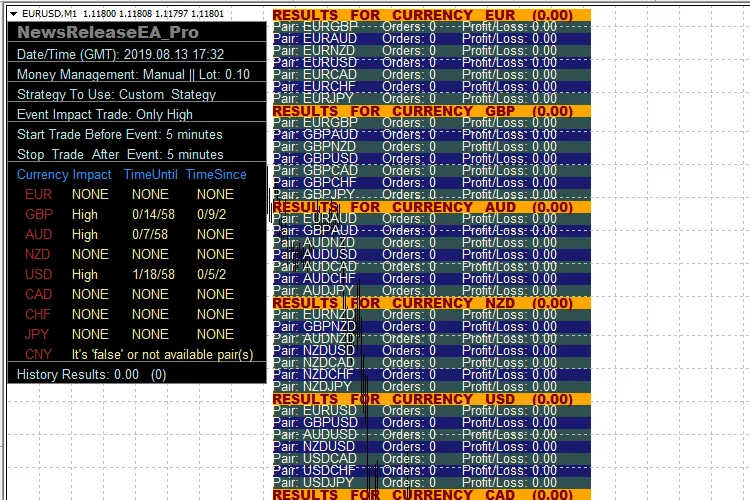
Task: Select the GBP currency label in the table
Action: [39, 214]
